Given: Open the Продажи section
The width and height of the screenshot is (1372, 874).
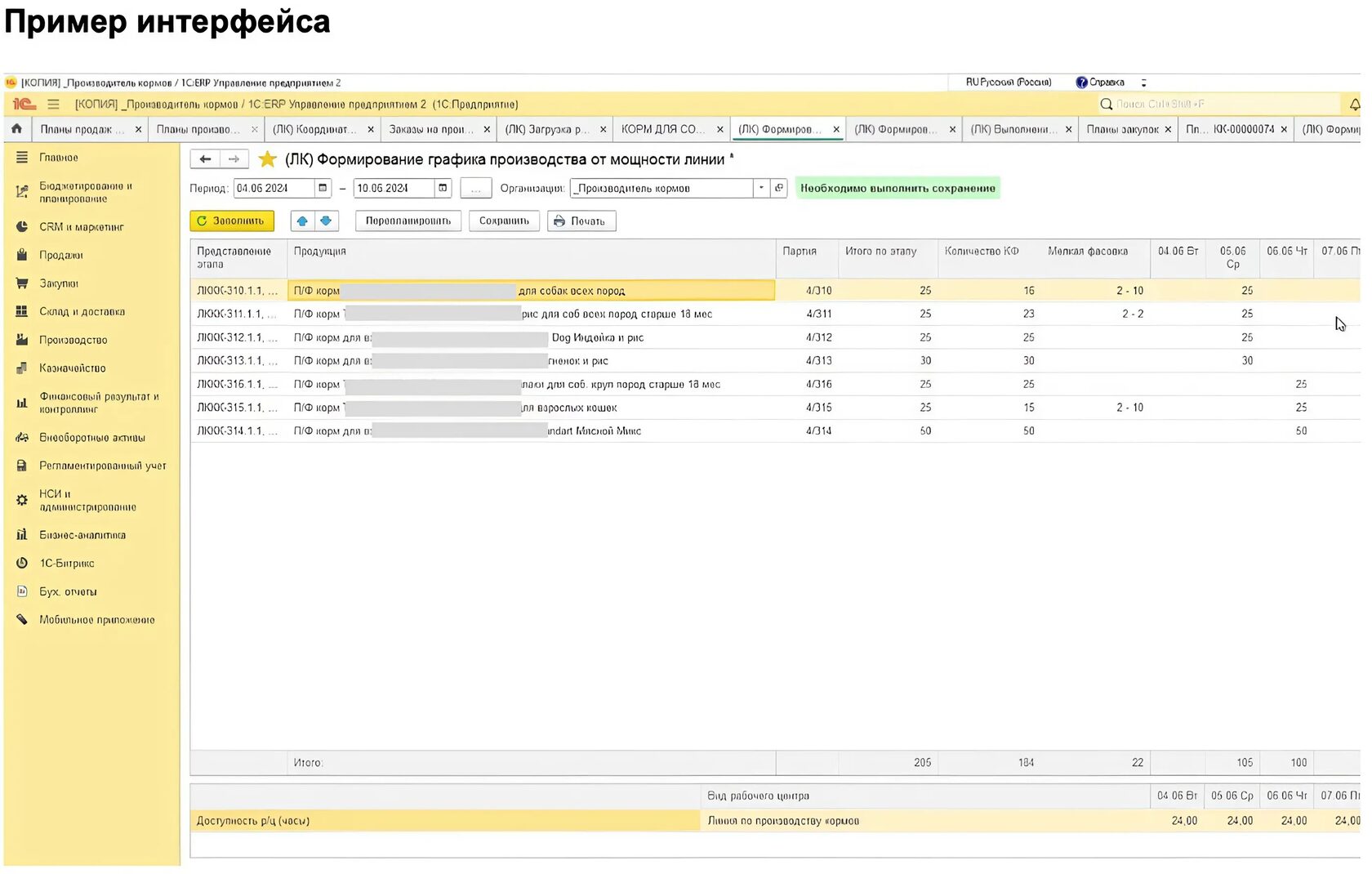Looking at the screenshot, I should [61, 256].
